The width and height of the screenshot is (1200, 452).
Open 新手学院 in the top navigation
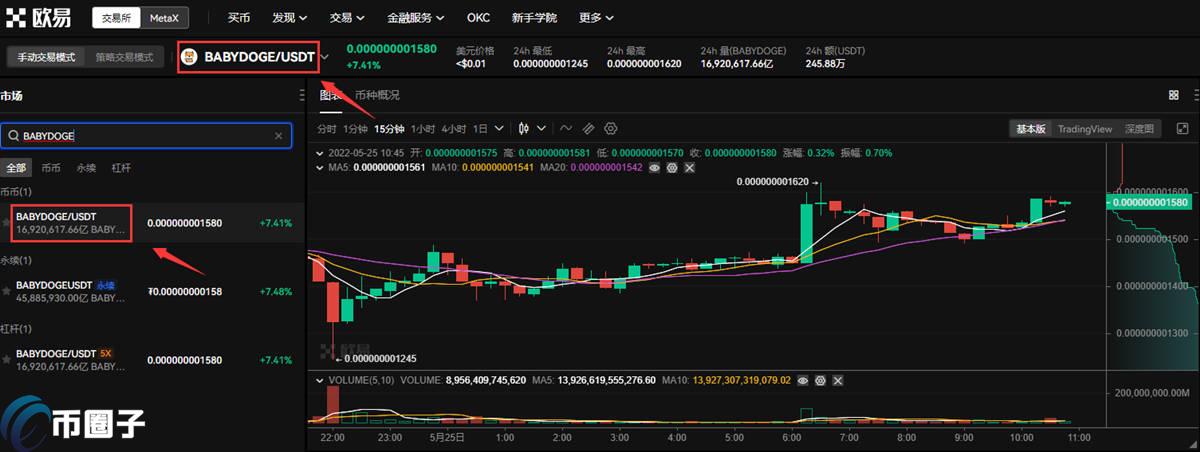point(535,18)
